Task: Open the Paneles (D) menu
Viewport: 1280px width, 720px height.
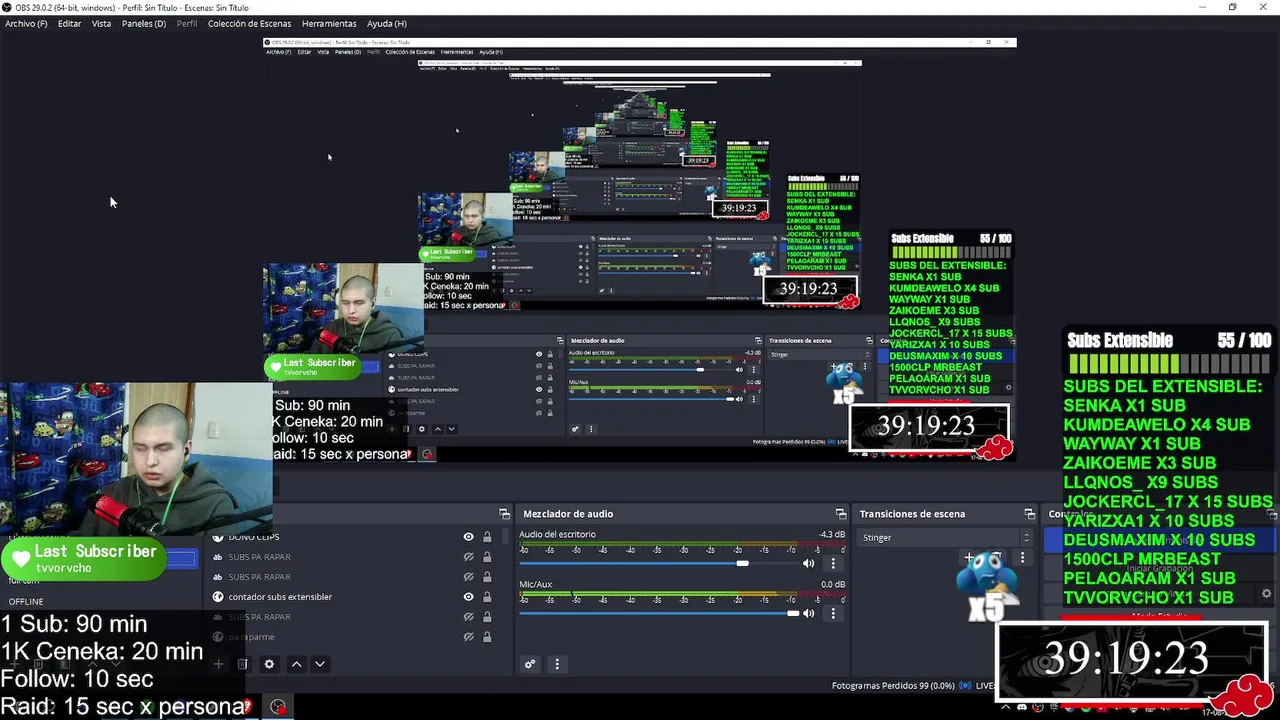Action: 143,23
